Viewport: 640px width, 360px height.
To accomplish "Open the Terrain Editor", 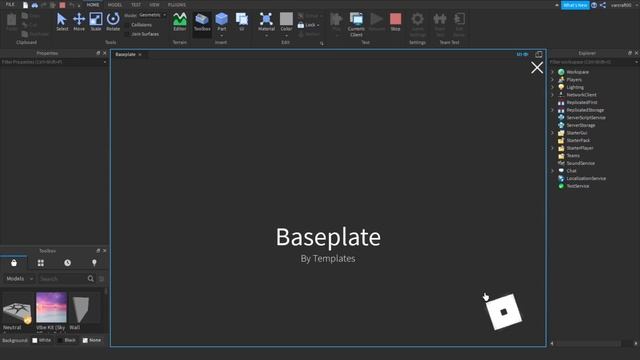I will pyautogui.click(x=180, y=22).
